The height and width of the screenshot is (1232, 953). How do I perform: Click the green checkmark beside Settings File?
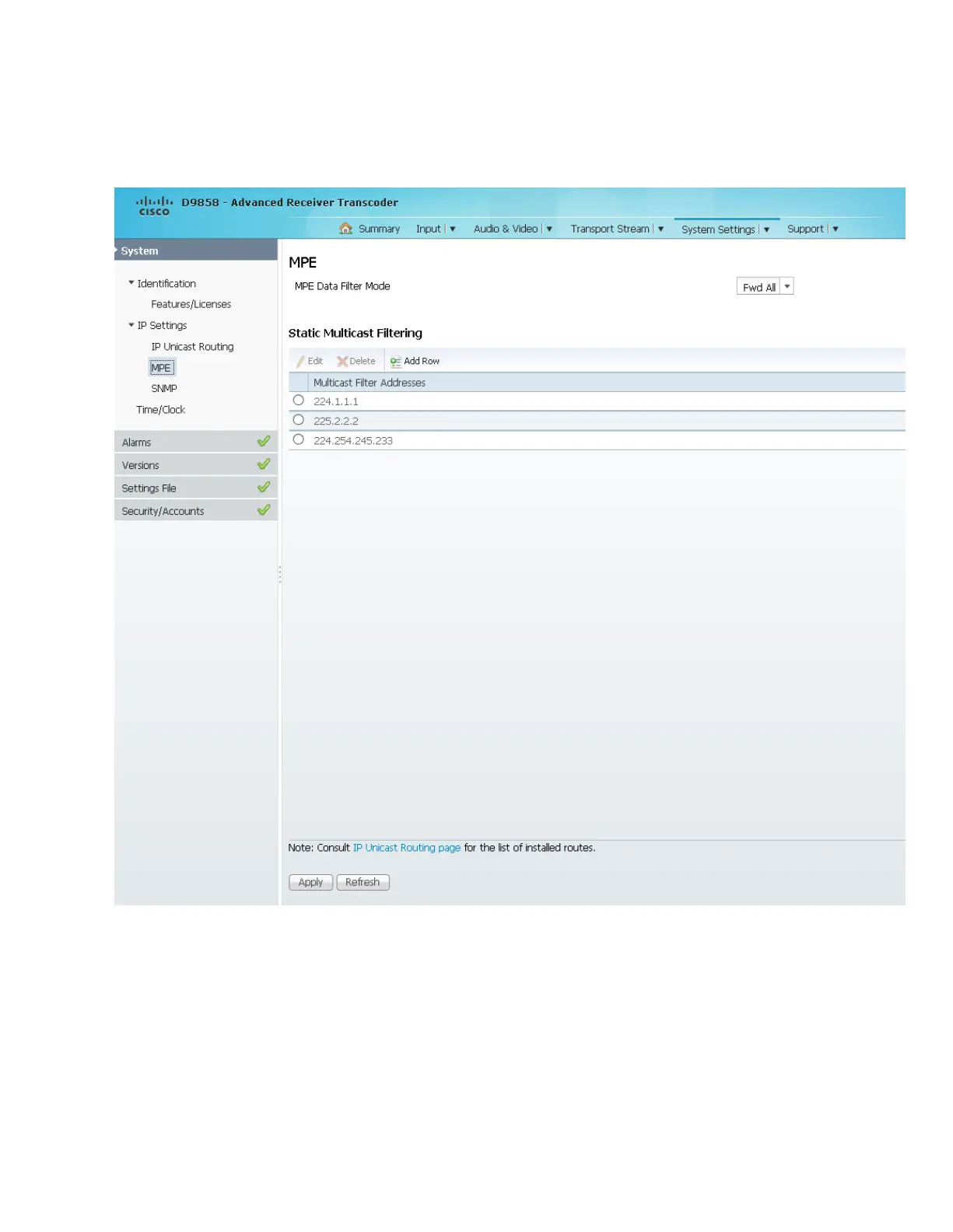264,488
